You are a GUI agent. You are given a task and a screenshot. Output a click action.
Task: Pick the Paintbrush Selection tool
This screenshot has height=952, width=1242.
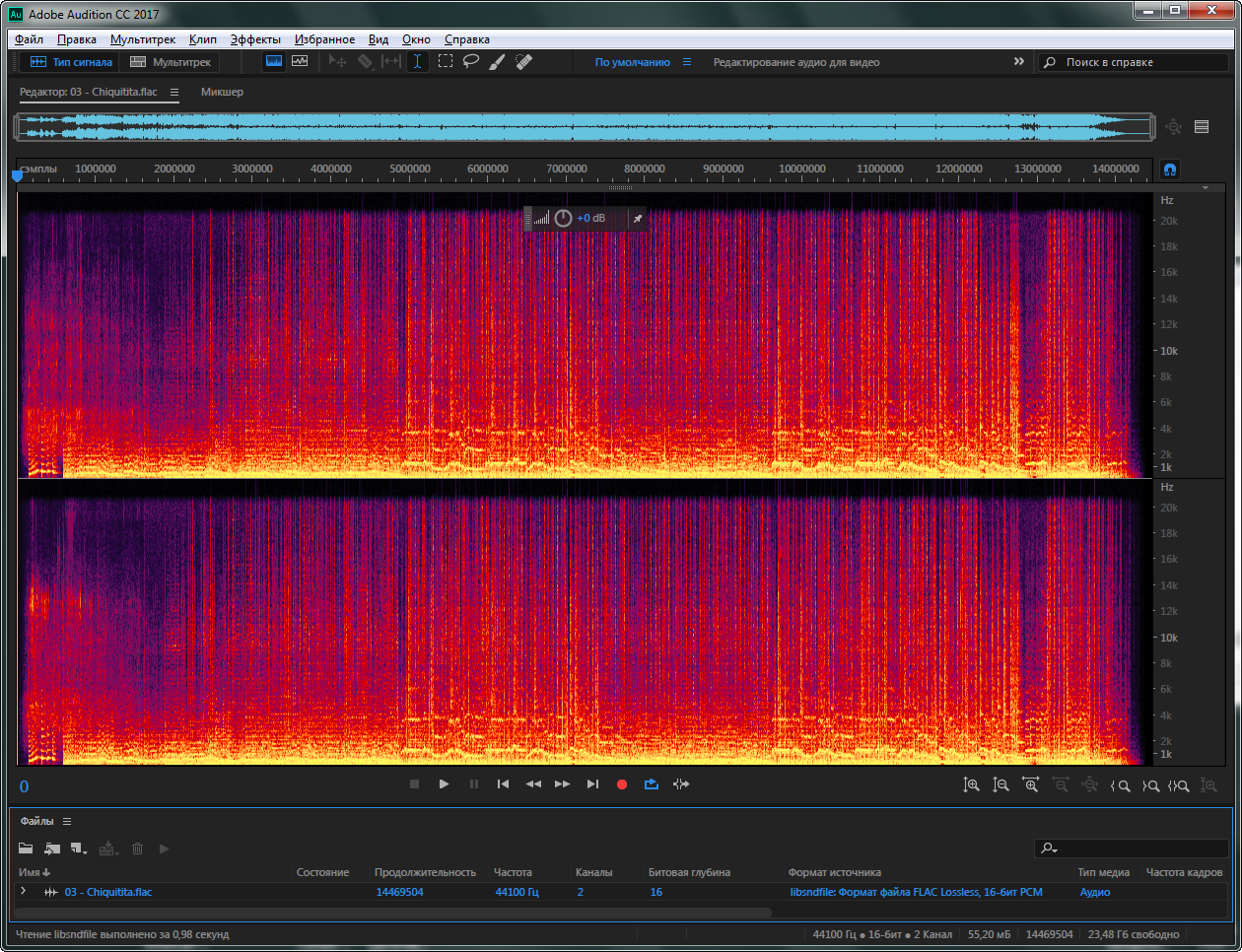click(498, 61)
